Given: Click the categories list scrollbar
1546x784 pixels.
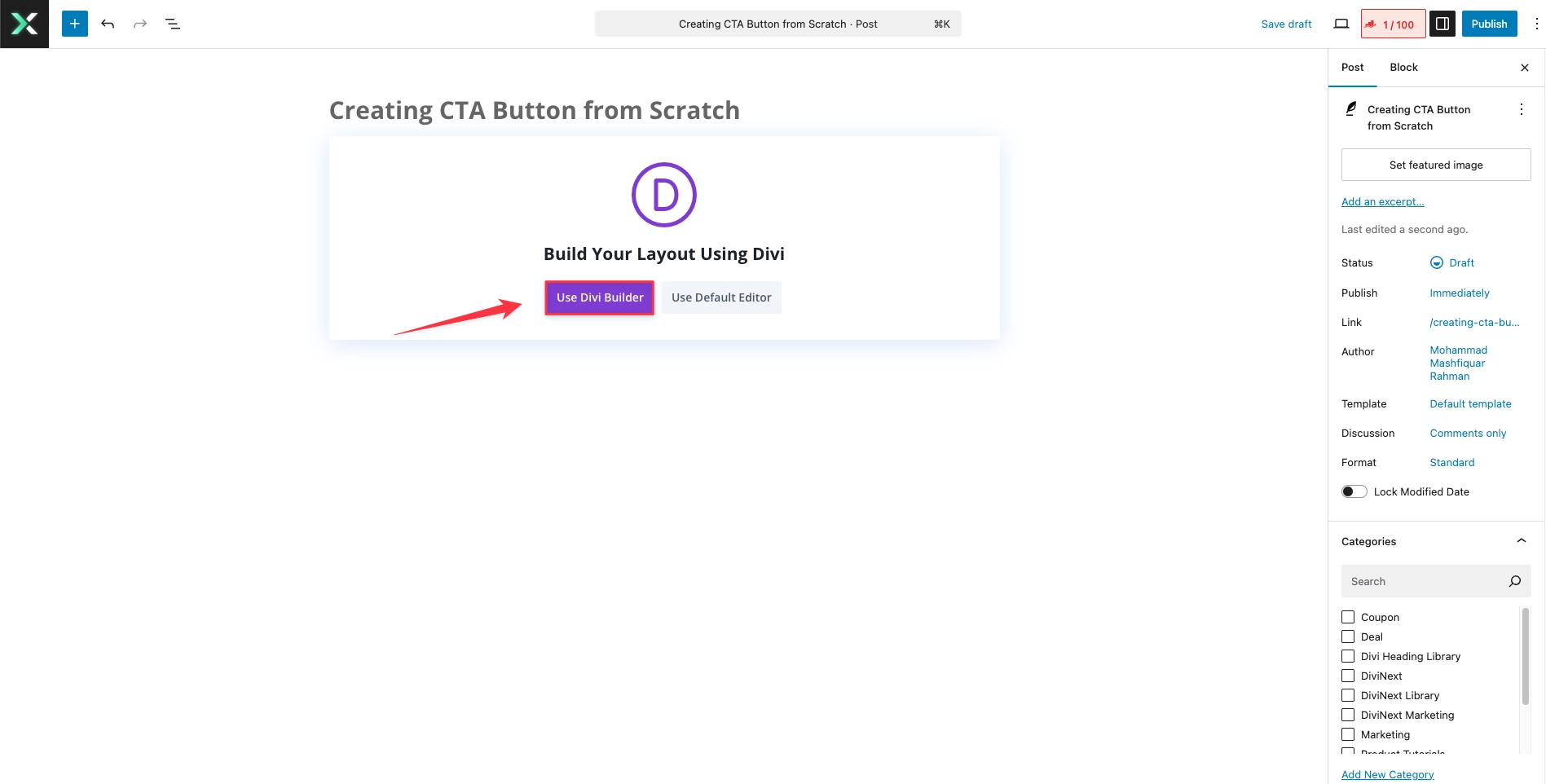Looking at the screenshot, I should tap(1525, 657).
